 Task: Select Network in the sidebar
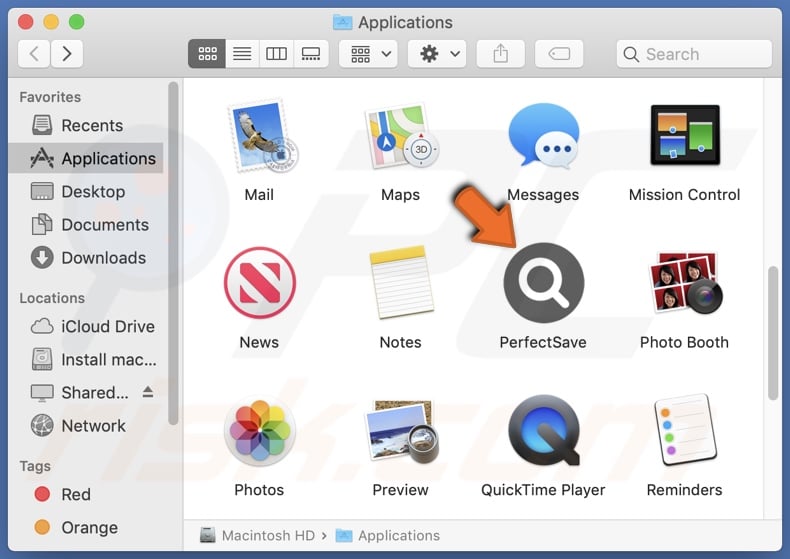87,426
